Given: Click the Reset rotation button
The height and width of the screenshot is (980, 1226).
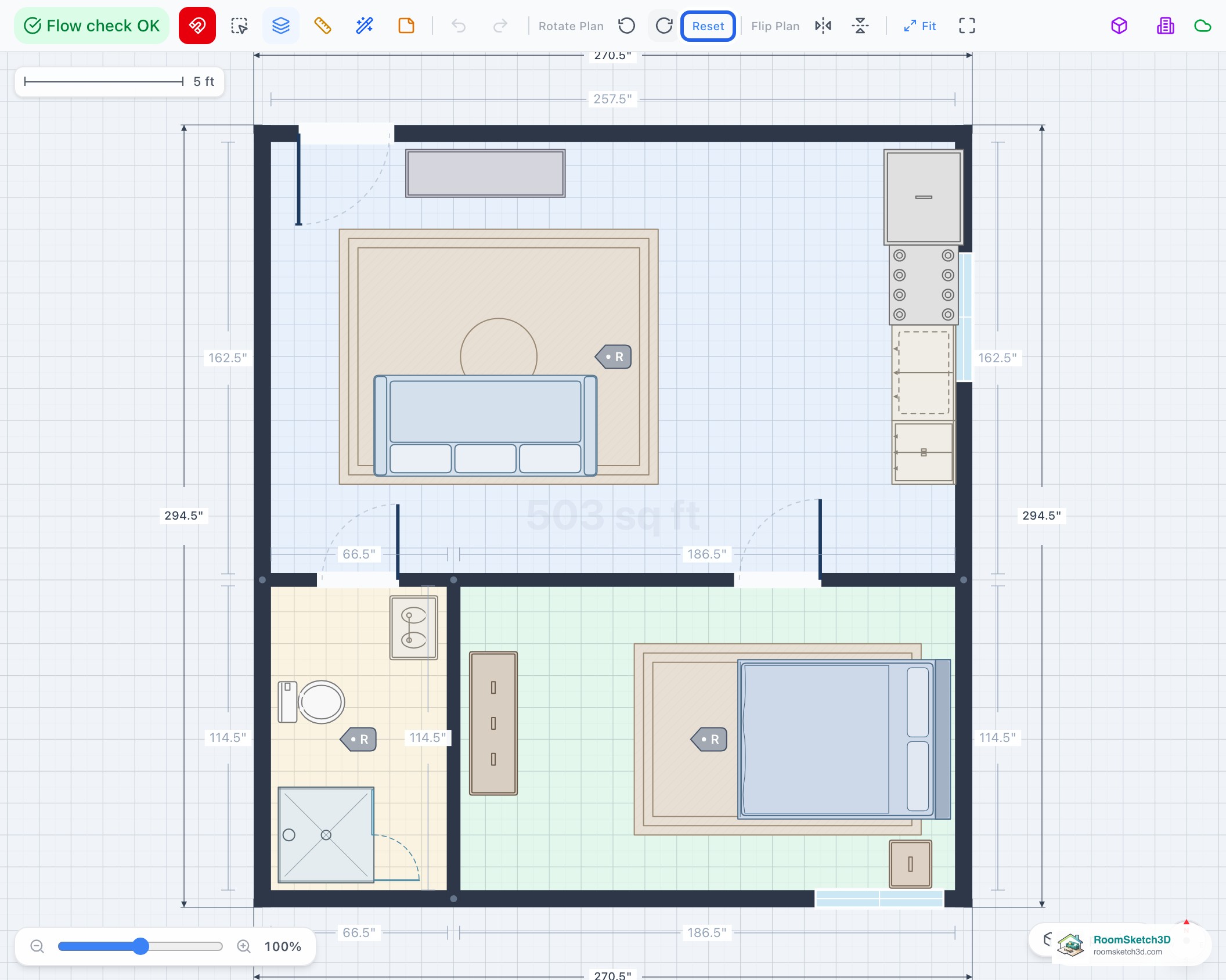Looking at the screenshot, I should pyautogui.click(x=708, y=26).
